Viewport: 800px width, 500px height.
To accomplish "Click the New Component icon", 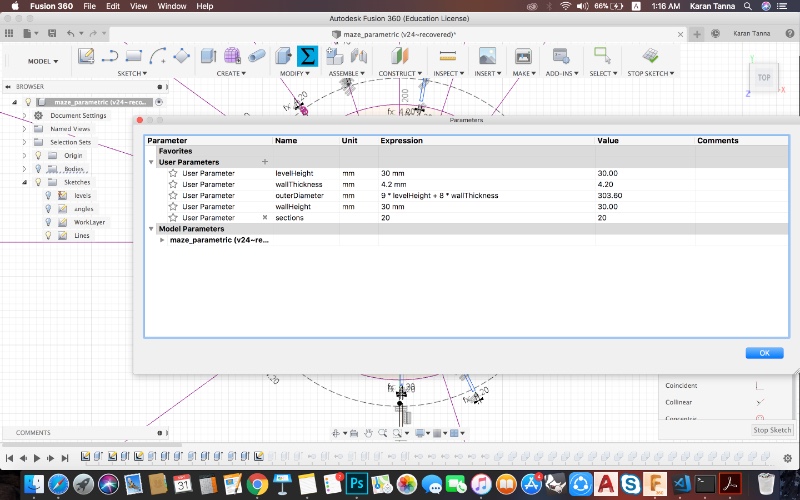I will coord(334,56).
